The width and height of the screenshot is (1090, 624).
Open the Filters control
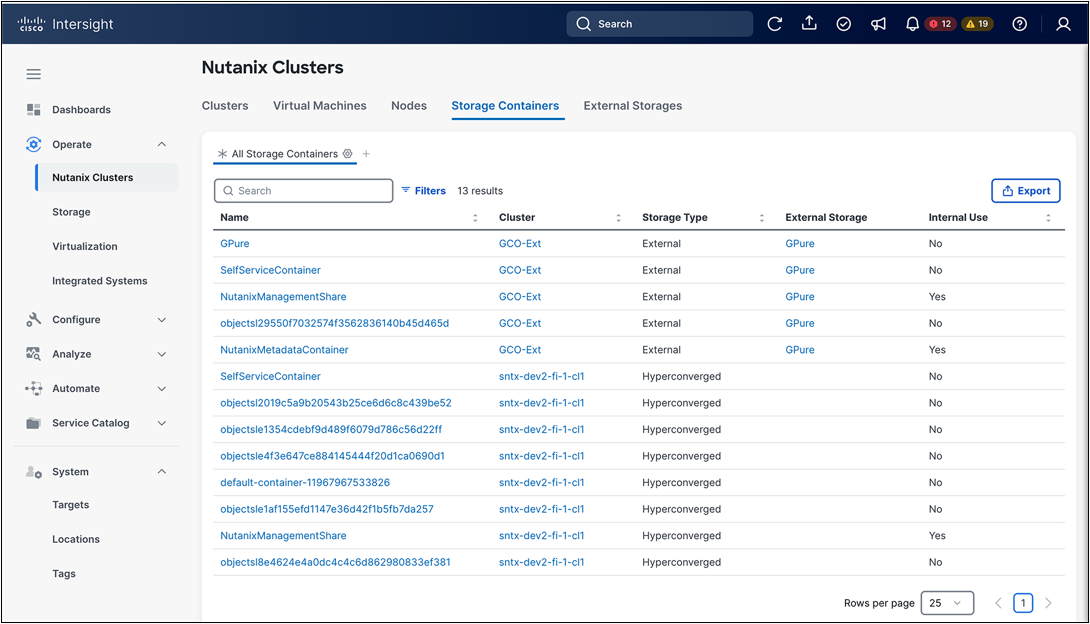coord(423,190)
